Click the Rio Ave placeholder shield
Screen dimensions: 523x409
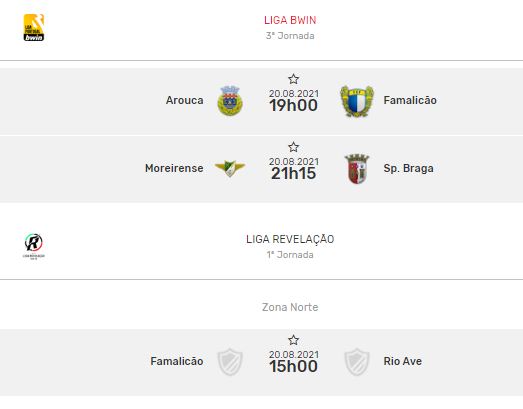pos(357,362)
